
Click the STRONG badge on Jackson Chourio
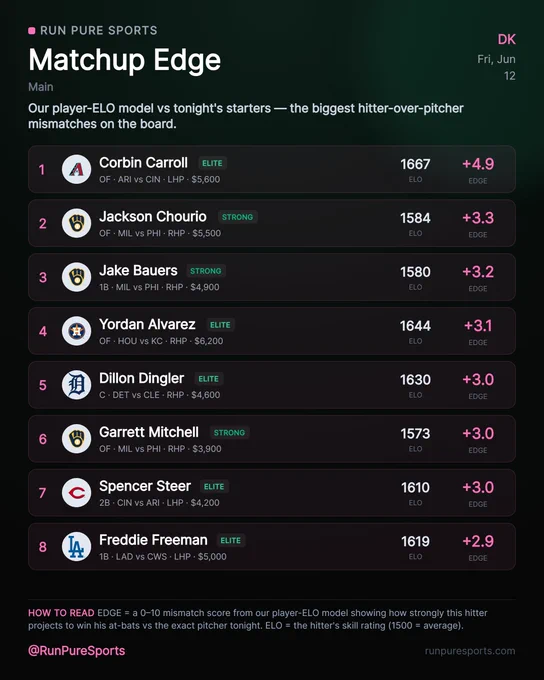tap(237, 217)
